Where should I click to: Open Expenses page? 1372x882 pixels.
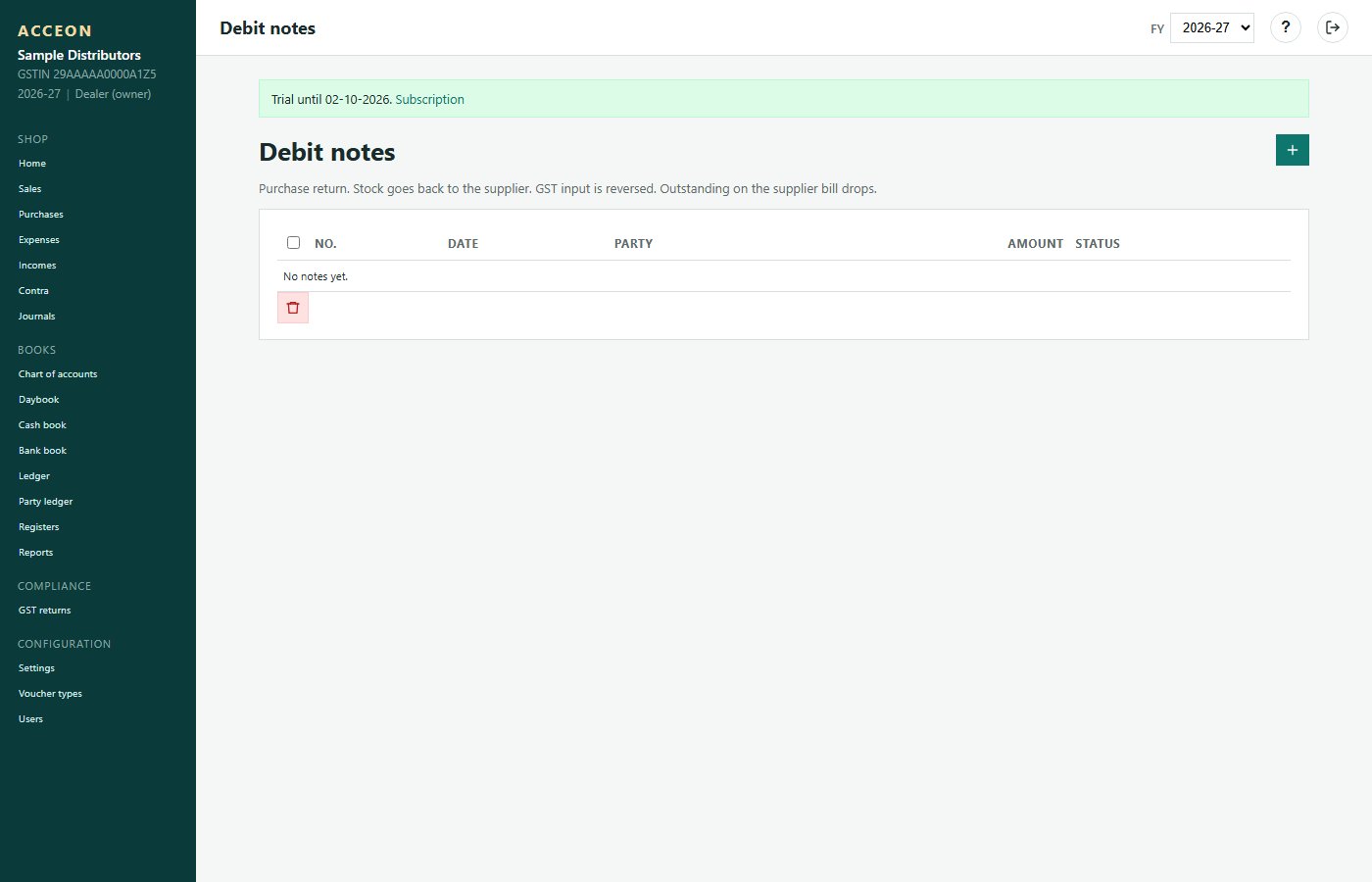[39, 240]
